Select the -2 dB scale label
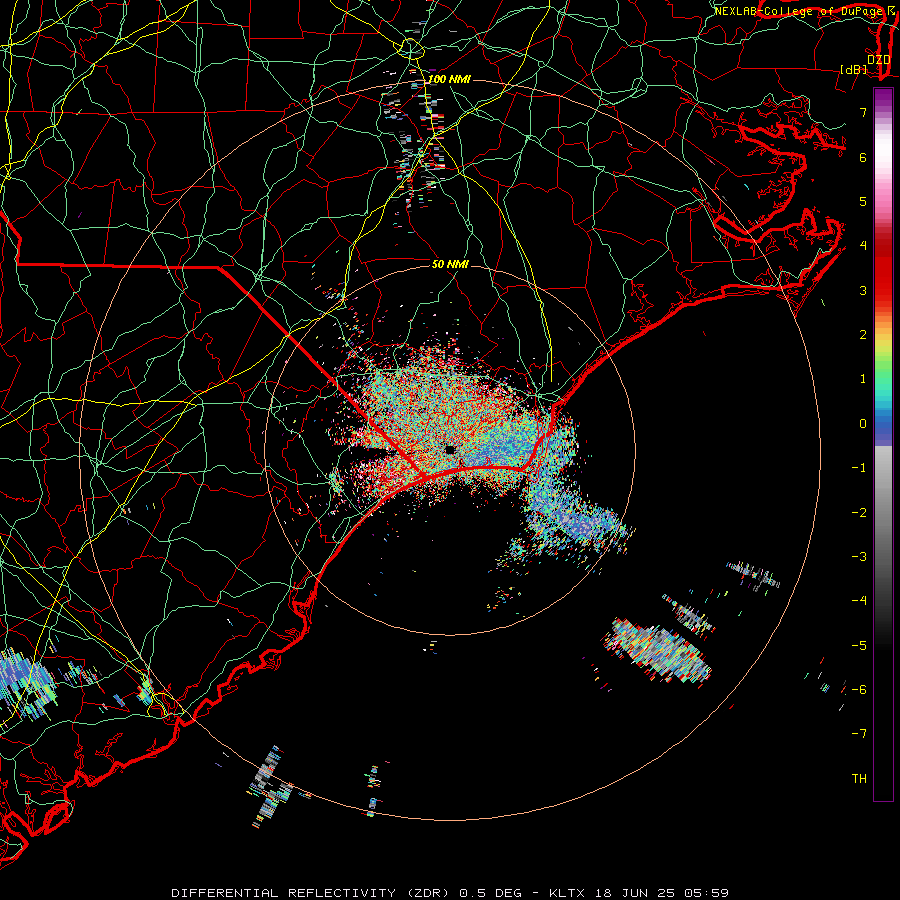 pos(859,513)
